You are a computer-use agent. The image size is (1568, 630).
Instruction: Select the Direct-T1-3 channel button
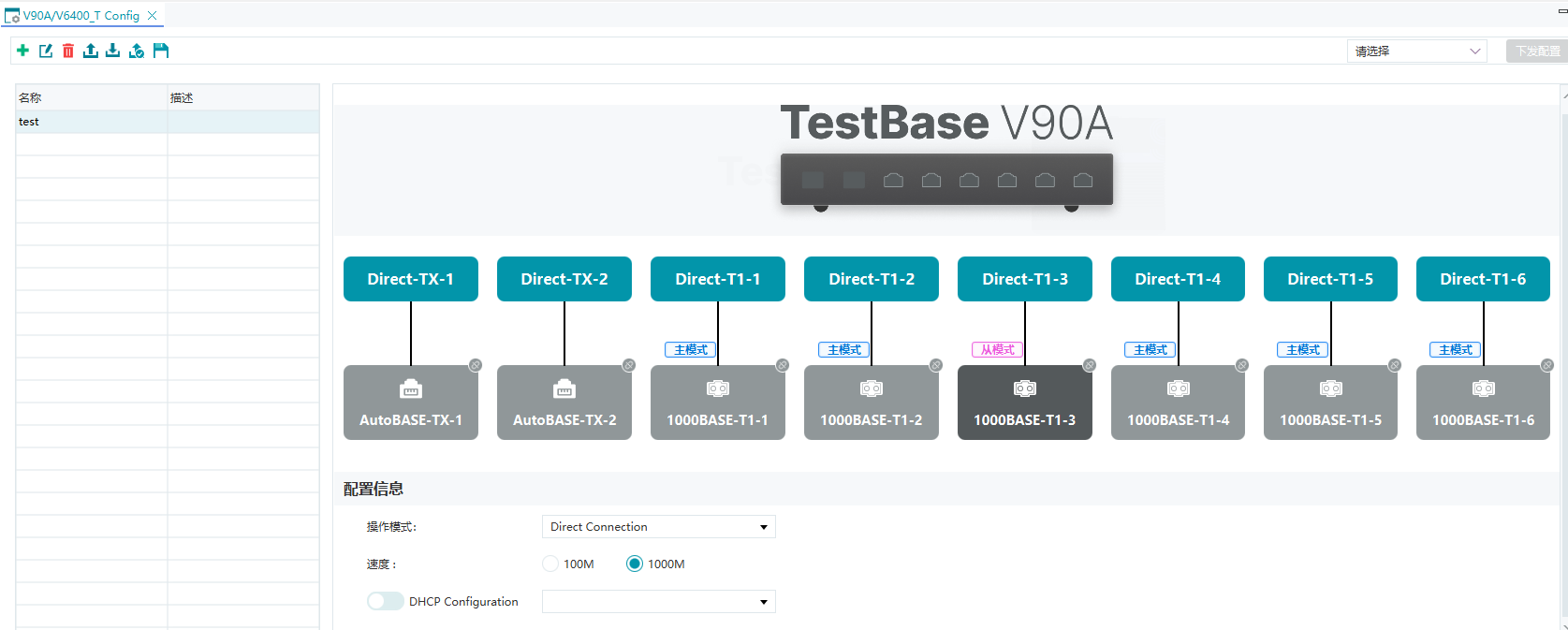[x=1025, y=279]
